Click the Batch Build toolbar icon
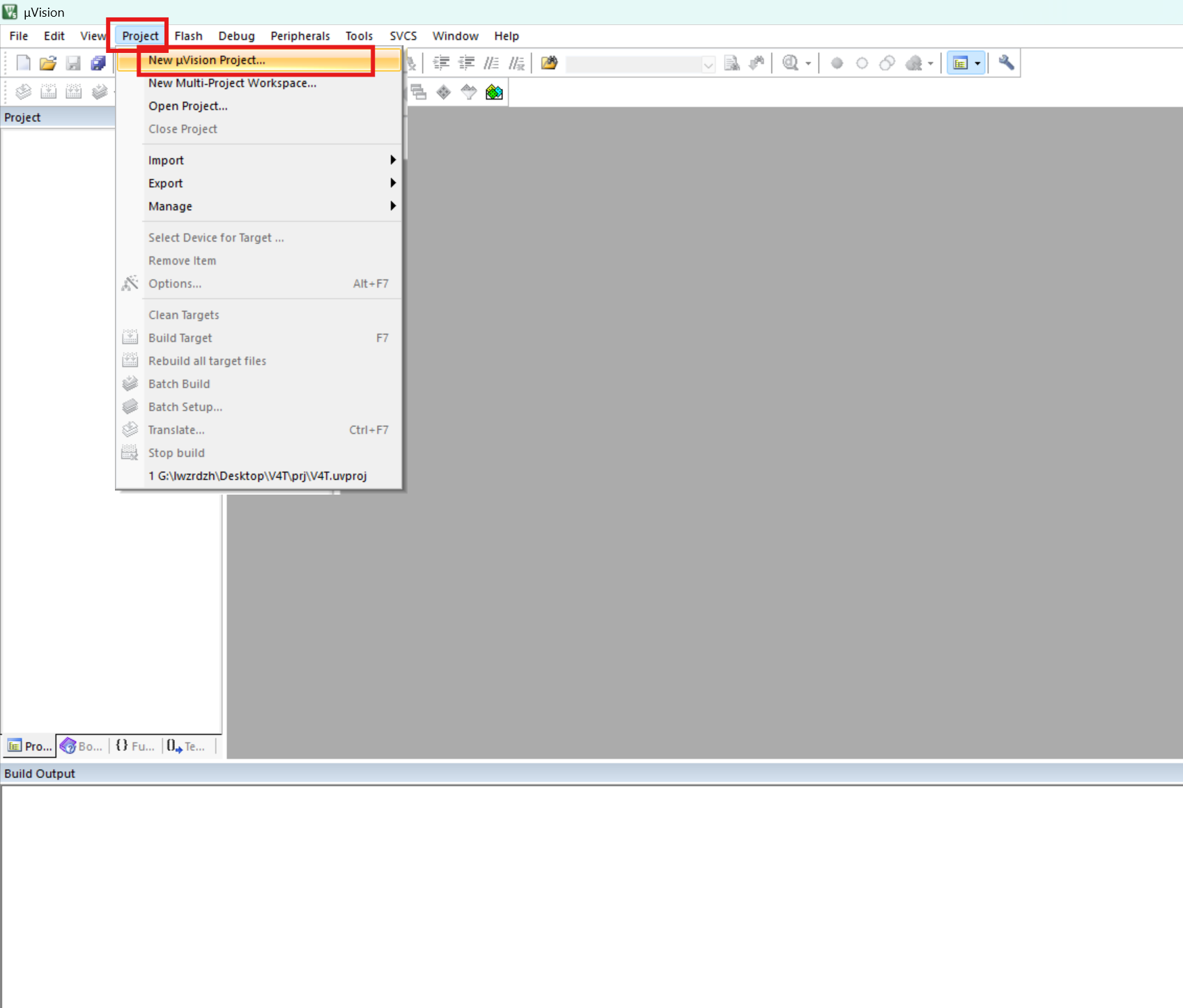1183x1008 pixels. tap(100, 92)
